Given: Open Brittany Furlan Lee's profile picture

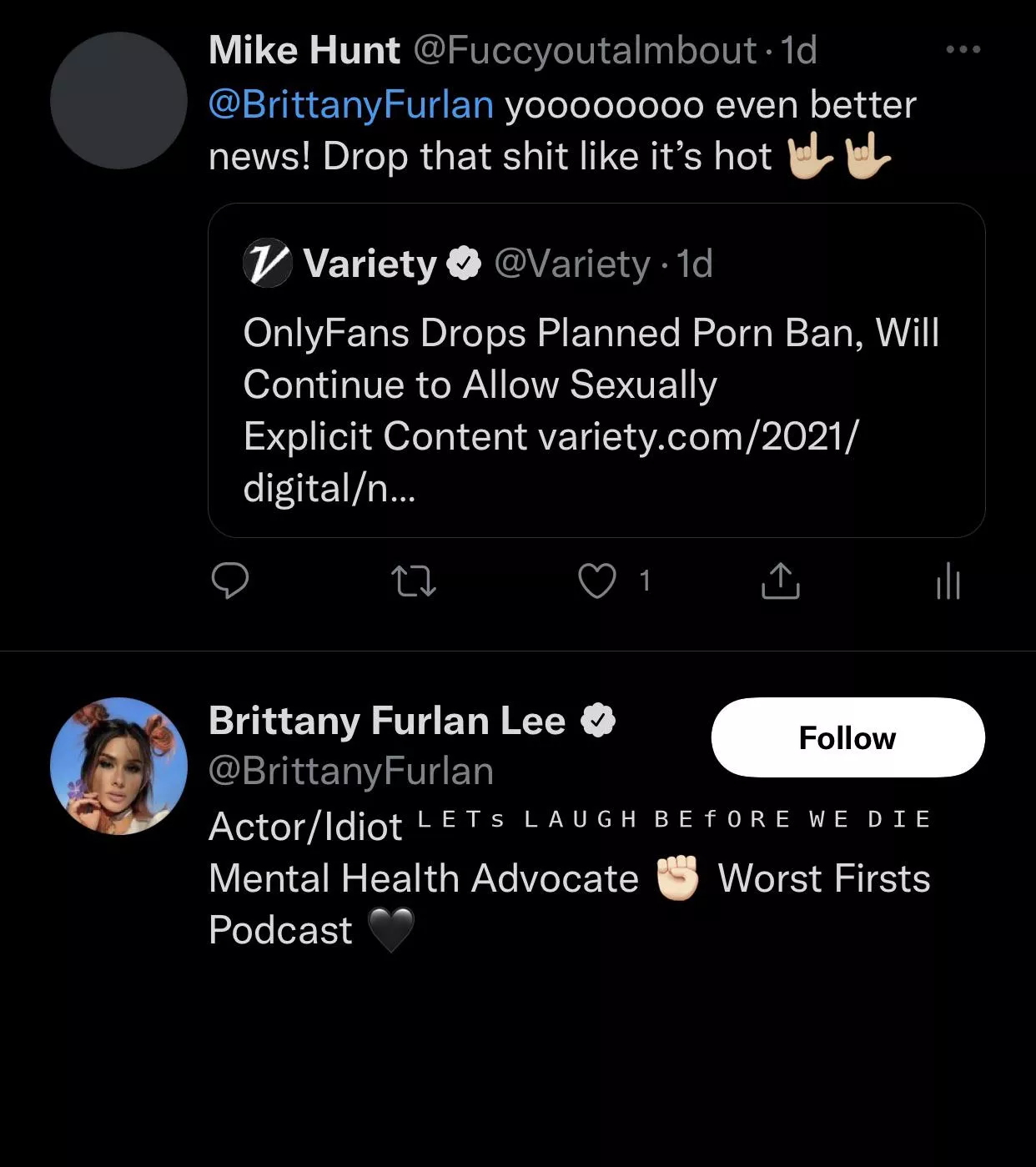Looking at the screenshot, I should [118, 766].
